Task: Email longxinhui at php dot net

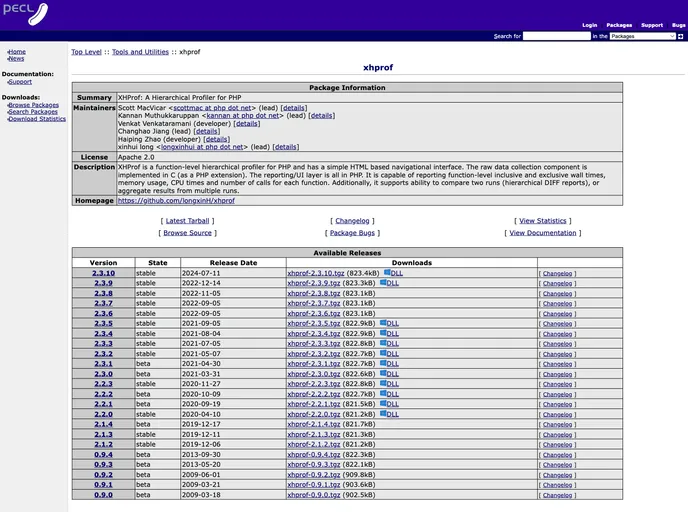Action: pos(202,147)
